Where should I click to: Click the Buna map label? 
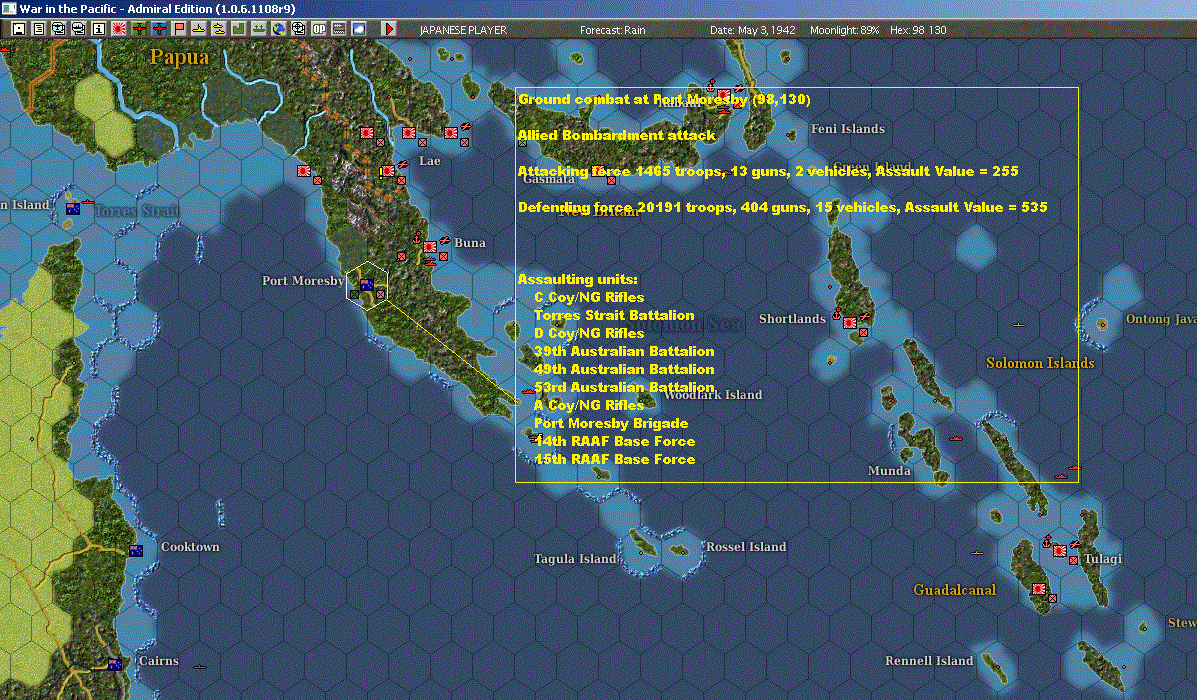pos(469,243)
